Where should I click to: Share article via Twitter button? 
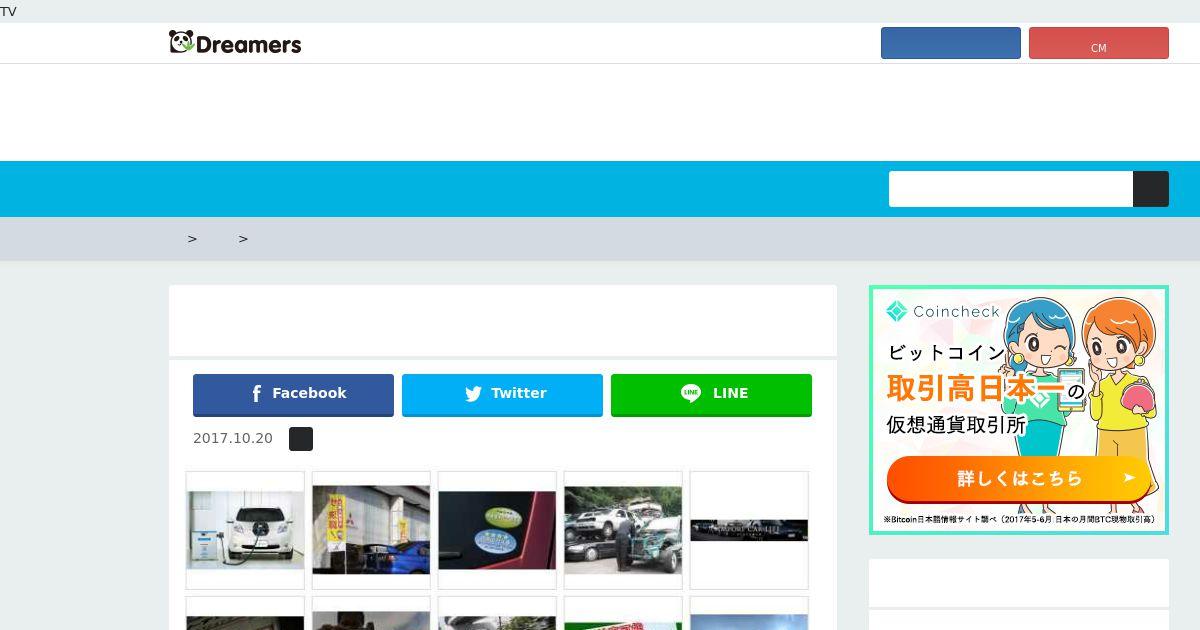(x=502, y=394)
